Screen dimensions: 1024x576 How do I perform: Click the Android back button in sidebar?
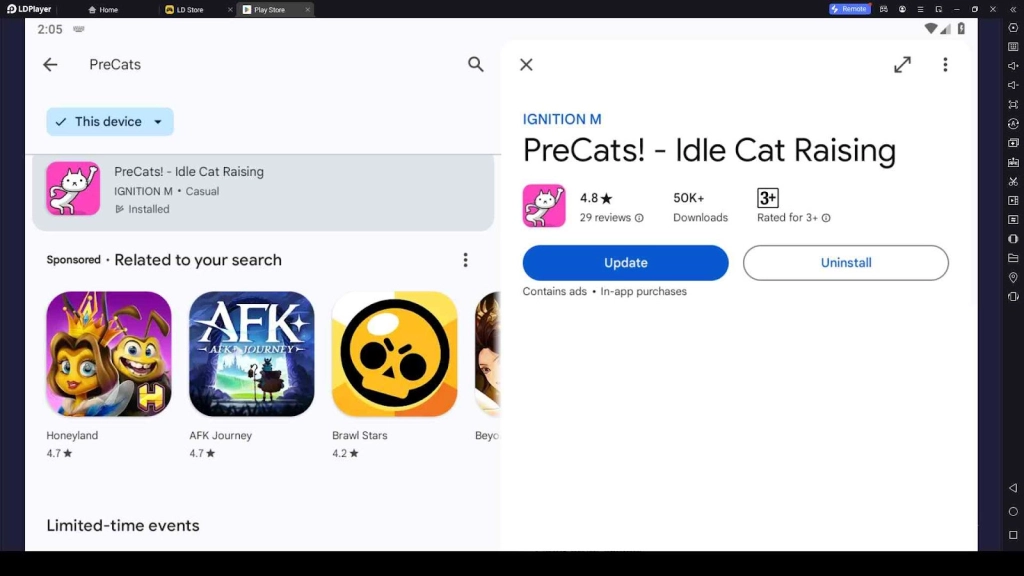1013,488
